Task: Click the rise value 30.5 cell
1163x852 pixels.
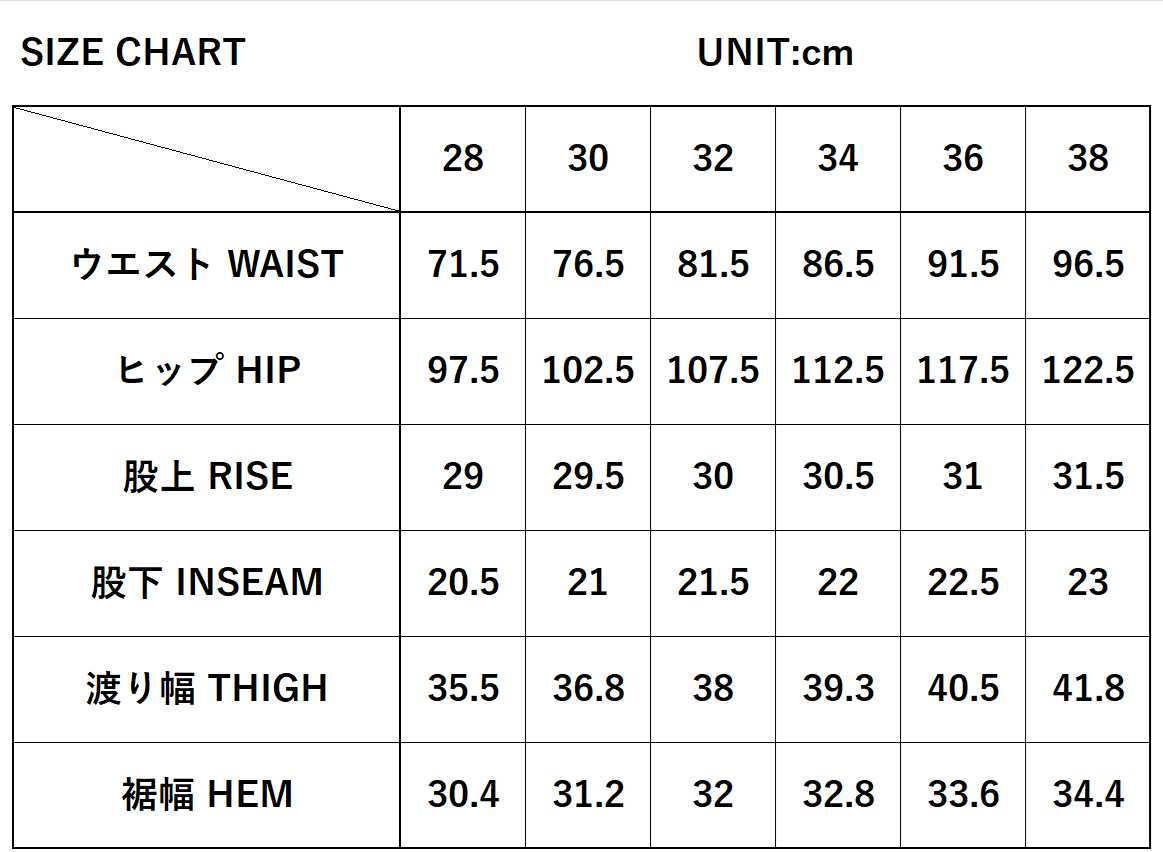Action: click(x=838, y=477)
